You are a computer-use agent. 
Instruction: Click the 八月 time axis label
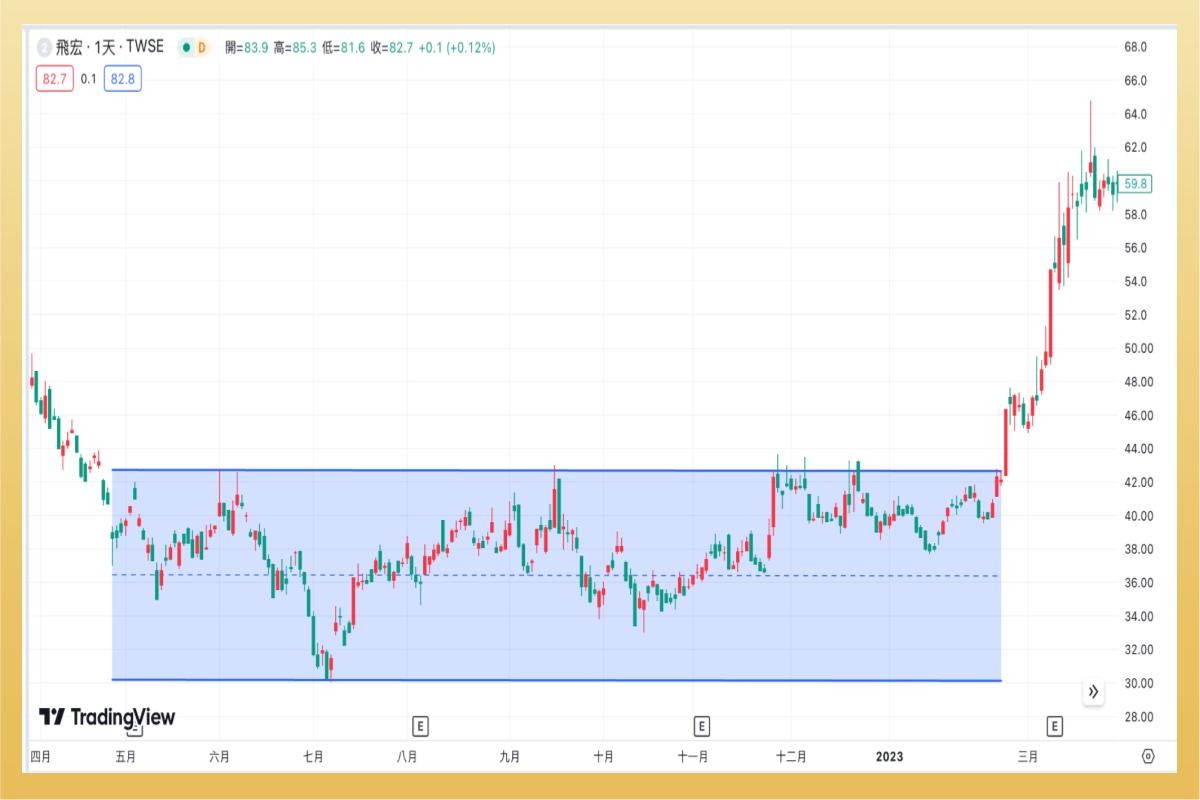(x=407, y=757)
